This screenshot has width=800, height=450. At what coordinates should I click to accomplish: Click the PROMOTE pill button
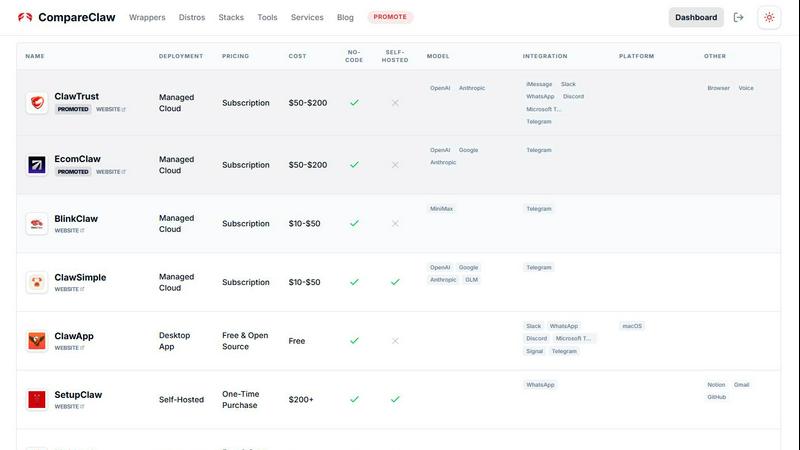pos(390,17)
